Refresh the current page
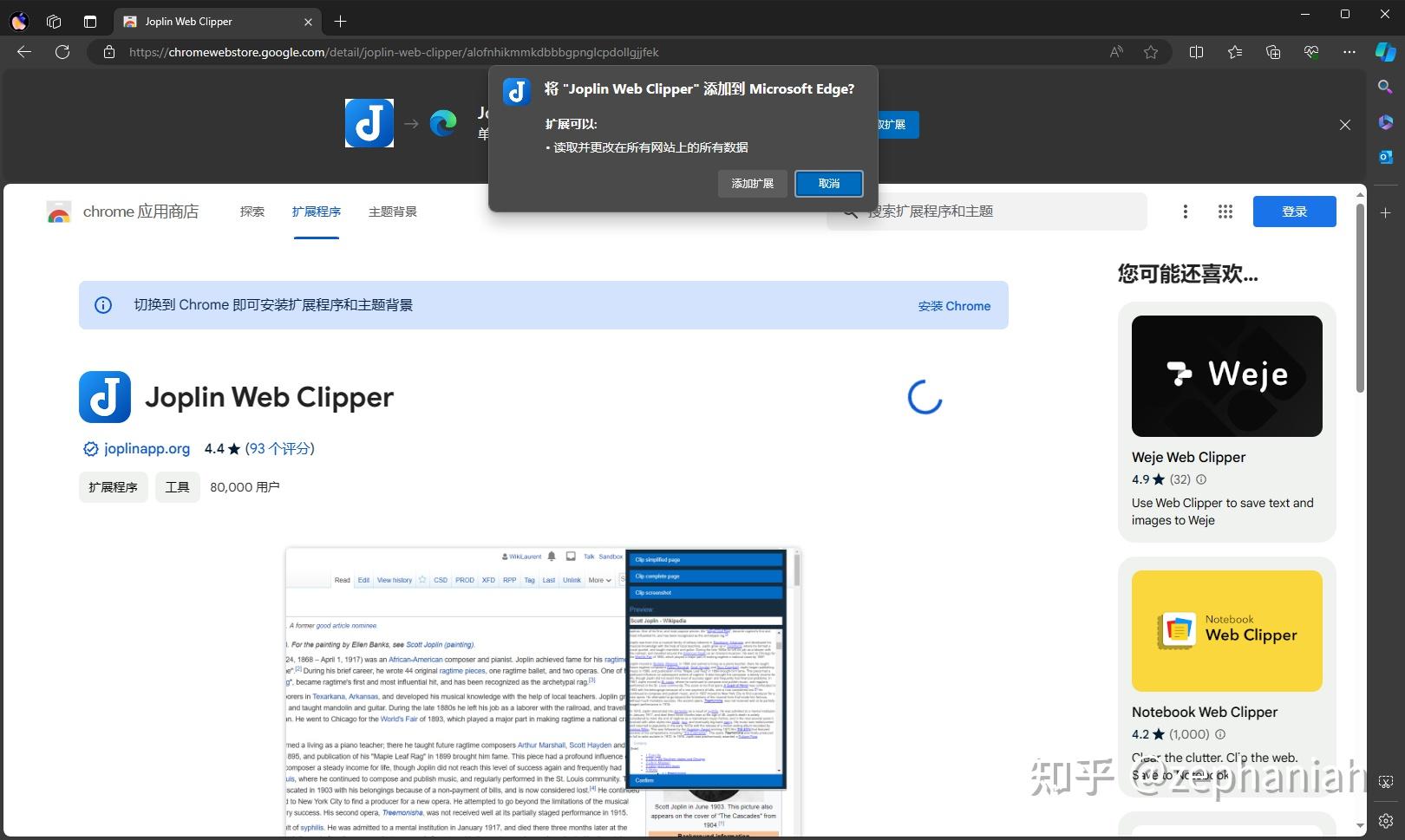Viewport: 1405px width, 840px height. (x=62, y=52)
